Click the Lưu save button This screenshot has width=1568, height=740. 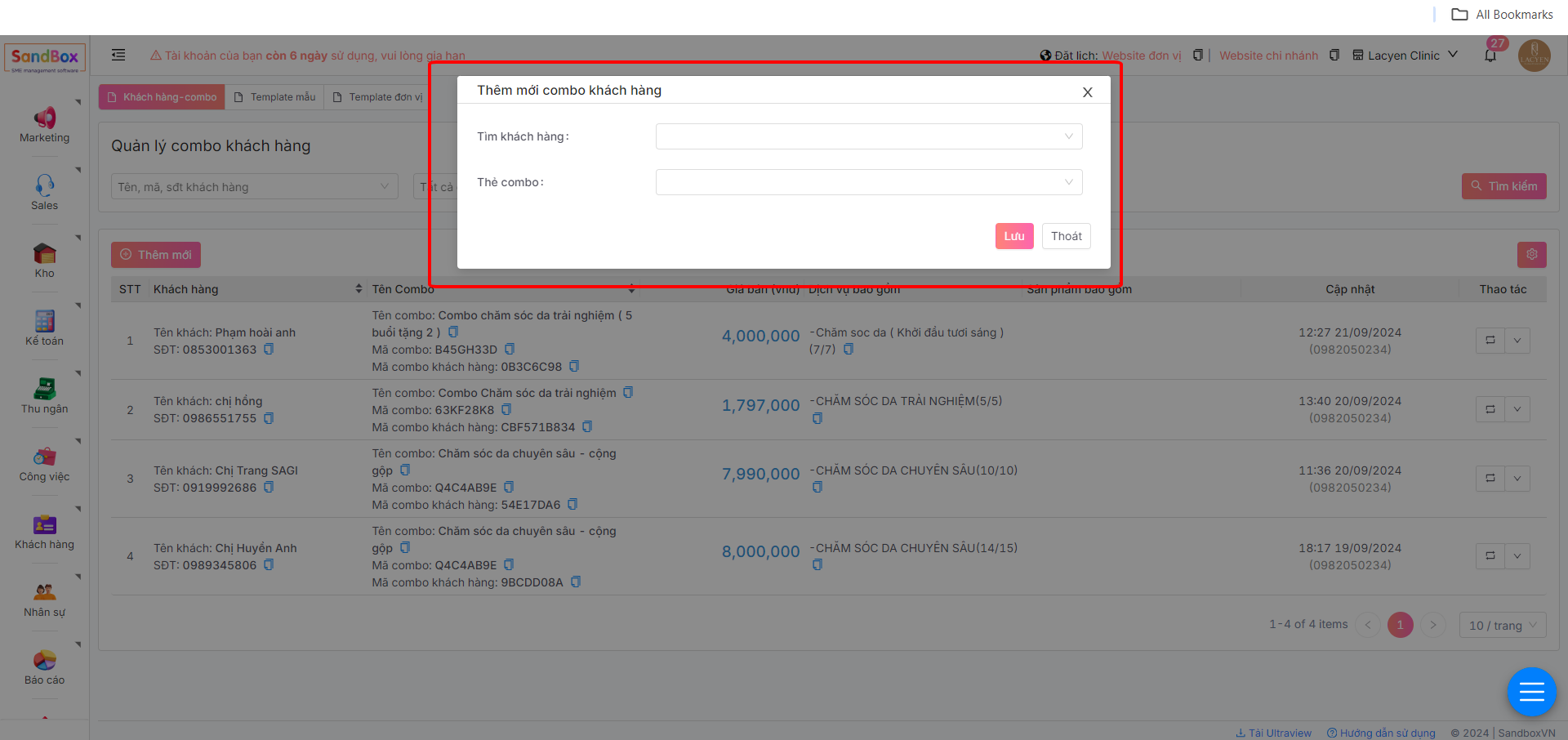1013,236
